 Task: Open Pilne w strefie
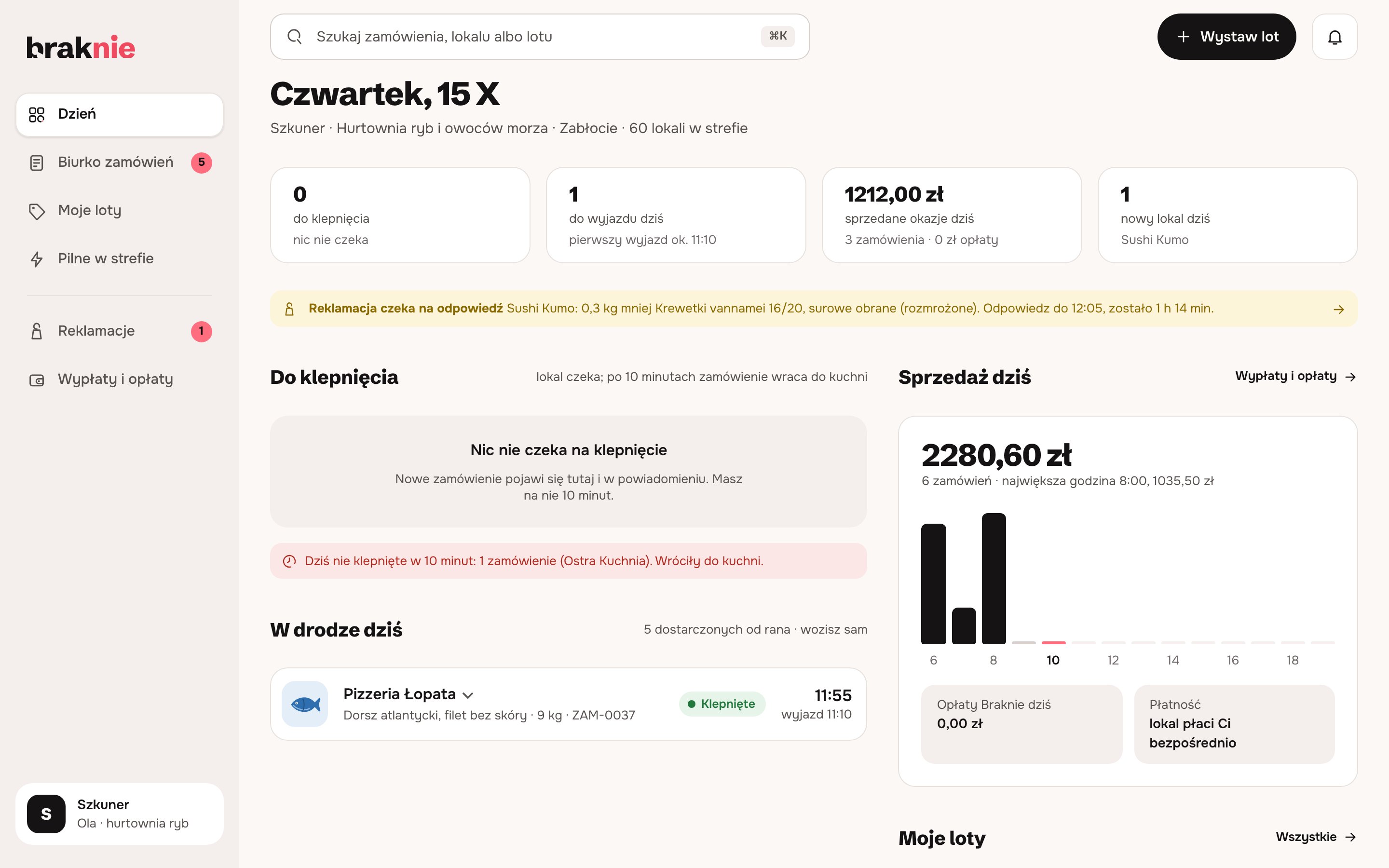(x=120, y=259)
